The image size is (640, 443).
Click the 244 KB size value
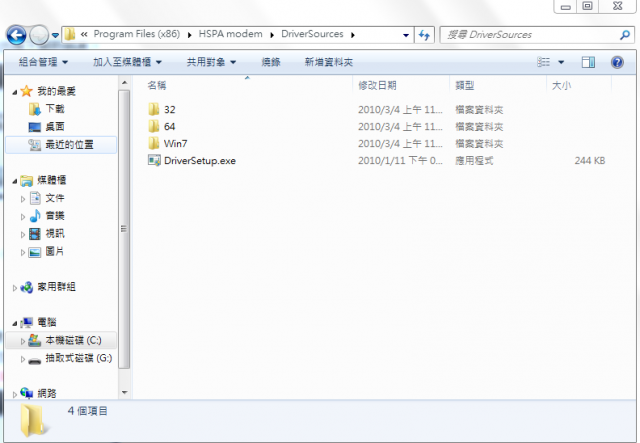tap(590, 161)
